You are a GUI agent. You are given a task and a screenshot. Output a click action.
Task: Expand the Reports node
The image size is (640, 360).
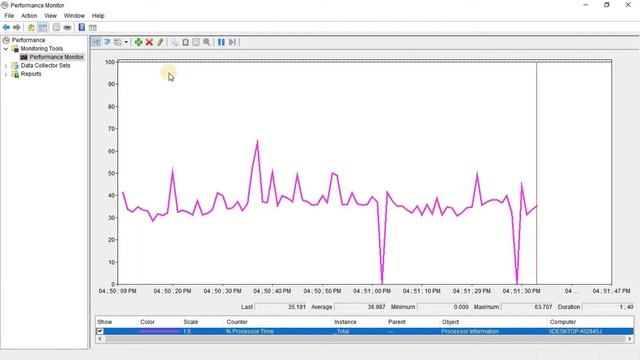pos(6,74)
